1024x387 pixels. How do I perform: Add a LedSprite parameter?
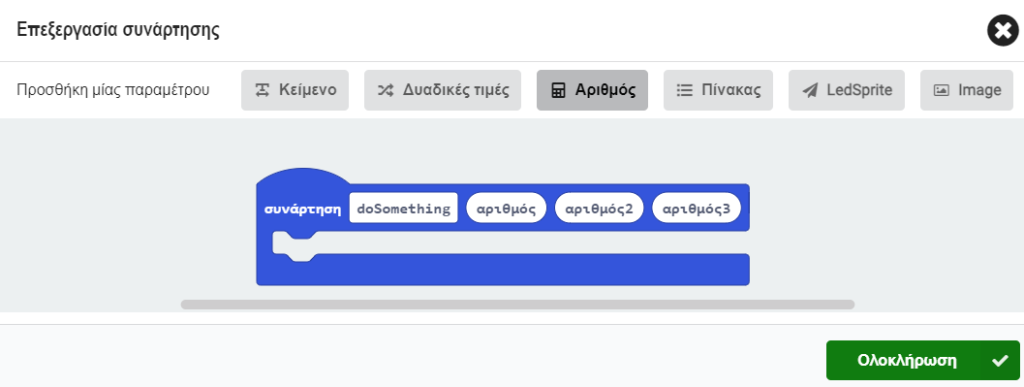pyautogui.click(x=846, y=90)
